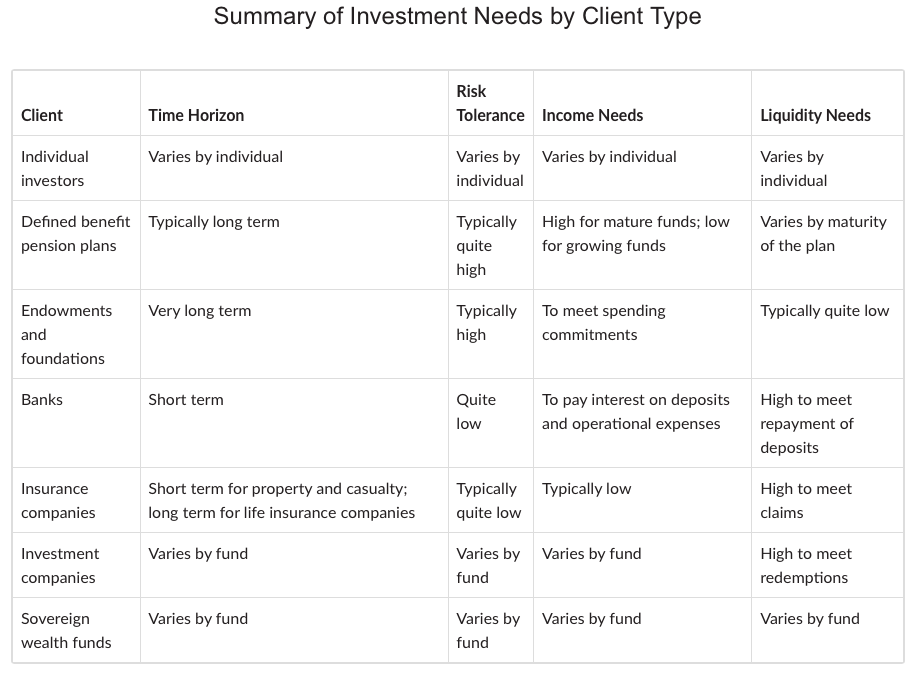Click the 'Client' column header
916x675 pixels.
pyautogui.click(x=42, y=115)
